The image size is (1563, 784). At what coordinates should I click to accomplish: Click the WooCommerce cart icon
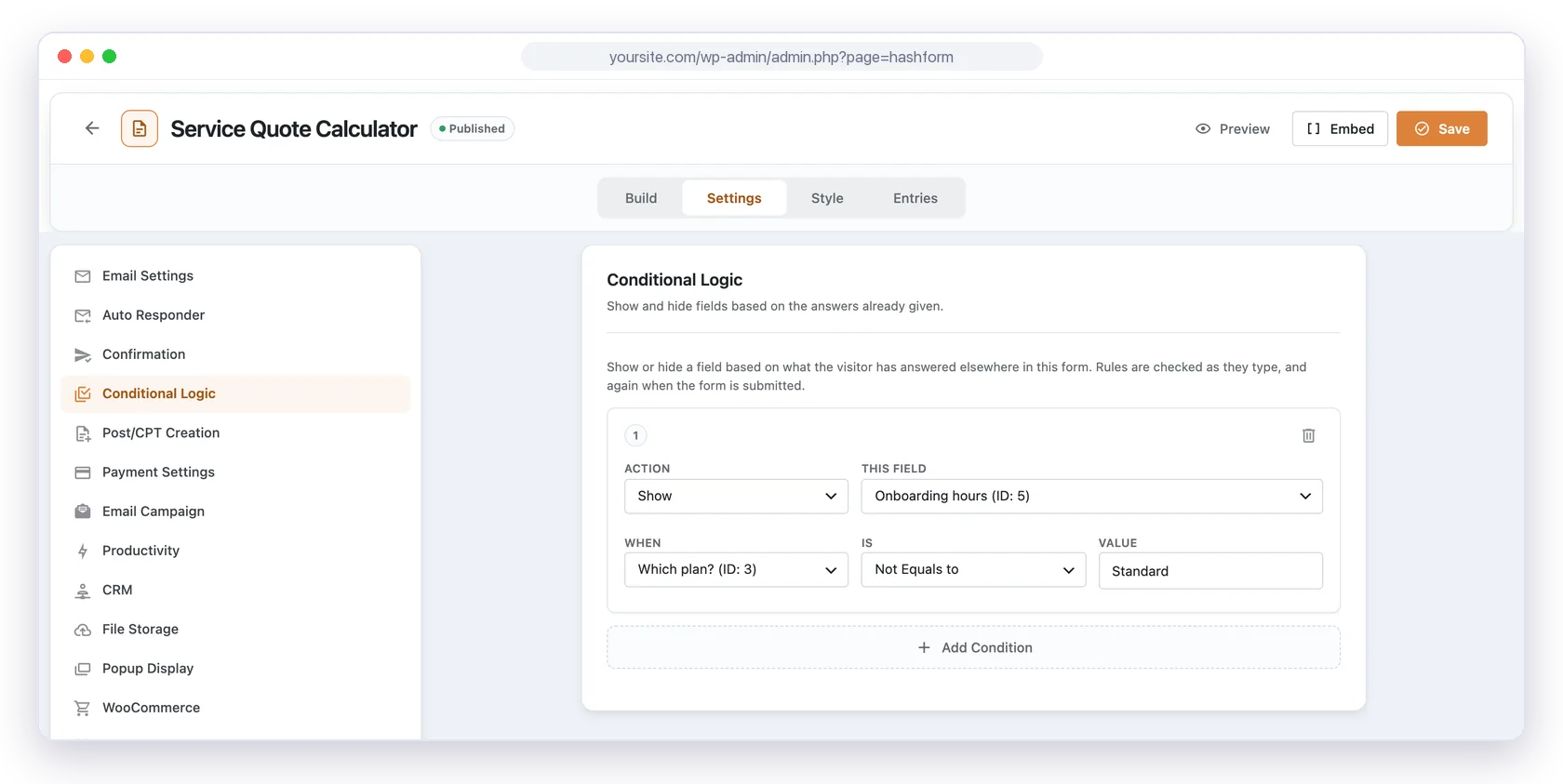click(x=83, y=708)
